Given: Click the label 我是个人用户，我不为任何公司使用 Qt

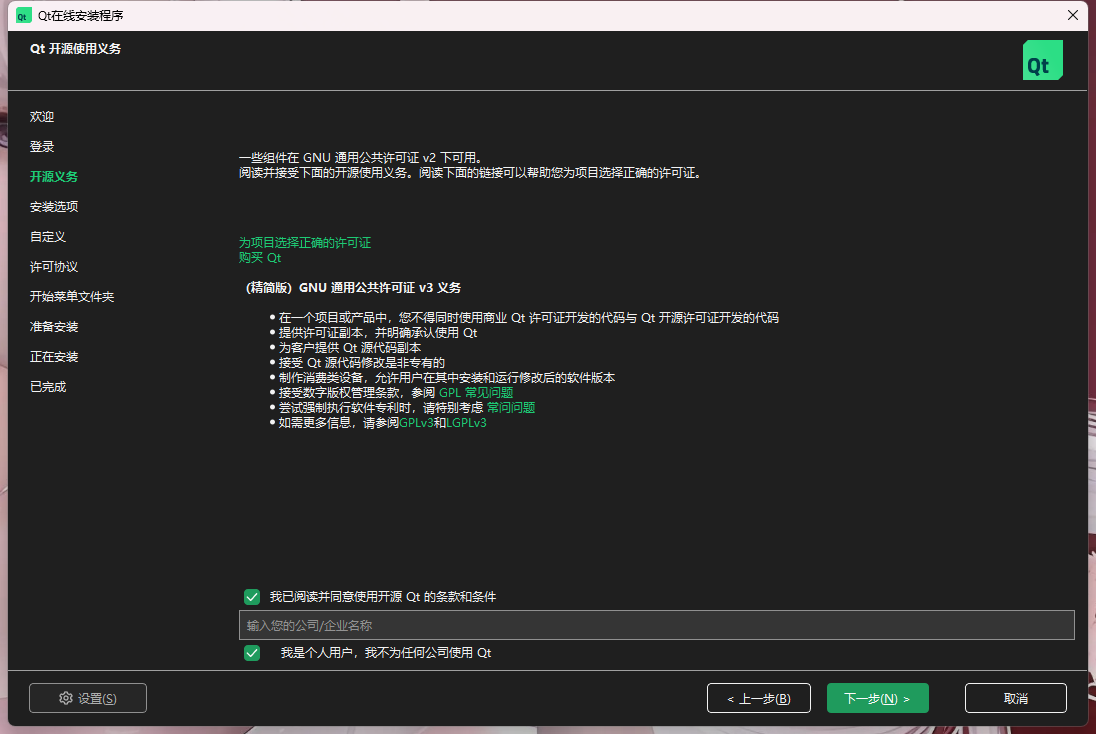Looking at the screenshot, I should click(x=386, y=653).
